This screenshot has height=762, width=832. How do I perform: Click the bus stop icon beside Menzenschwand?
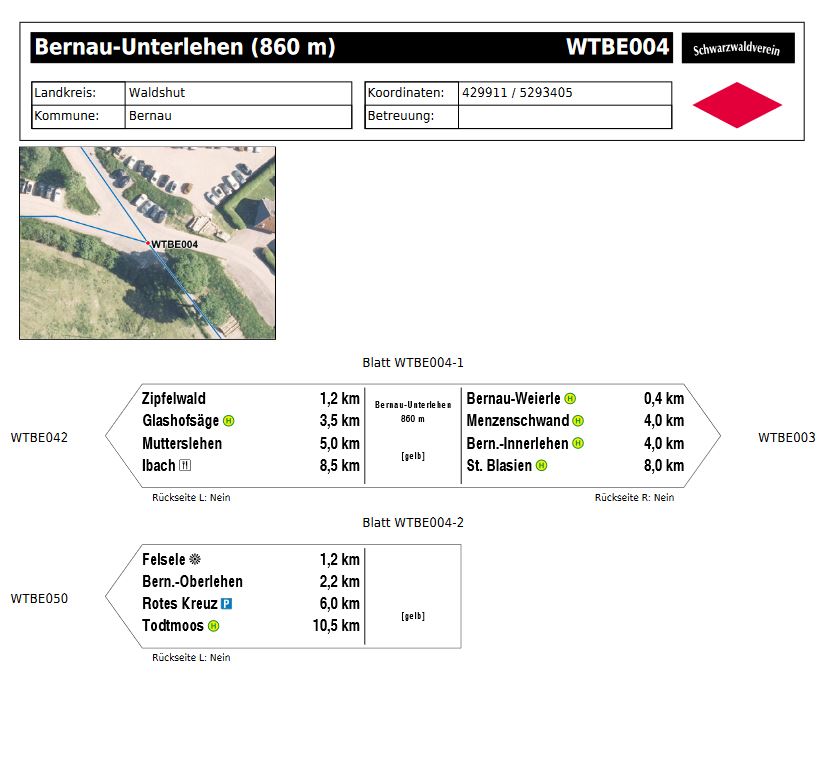(x=578, y=421)
